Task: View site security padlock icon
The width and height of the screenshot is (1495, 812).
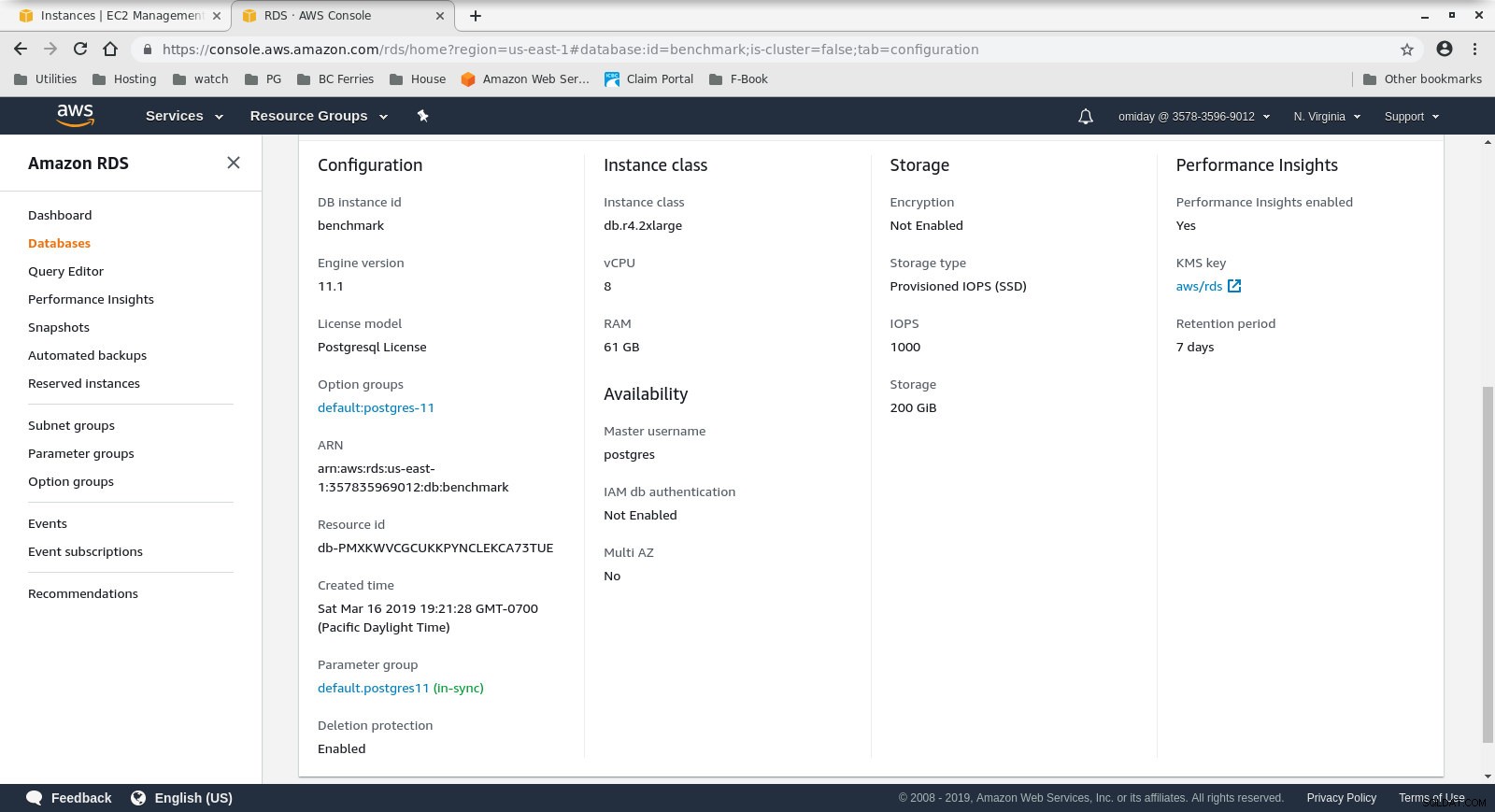Action: tap(147, 50)
